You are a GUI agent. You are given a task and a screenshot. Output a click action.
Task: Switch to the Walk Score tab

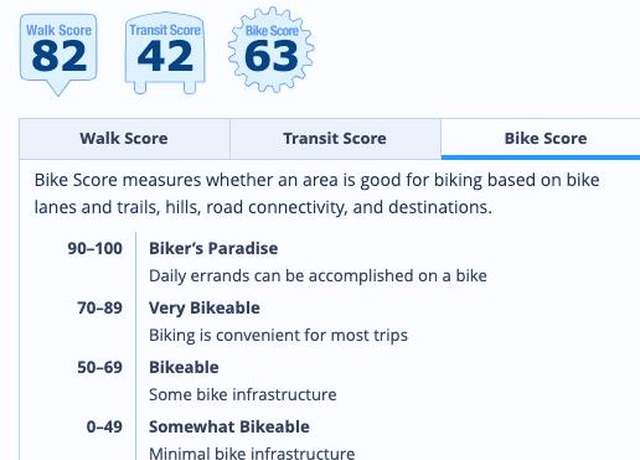124,139
